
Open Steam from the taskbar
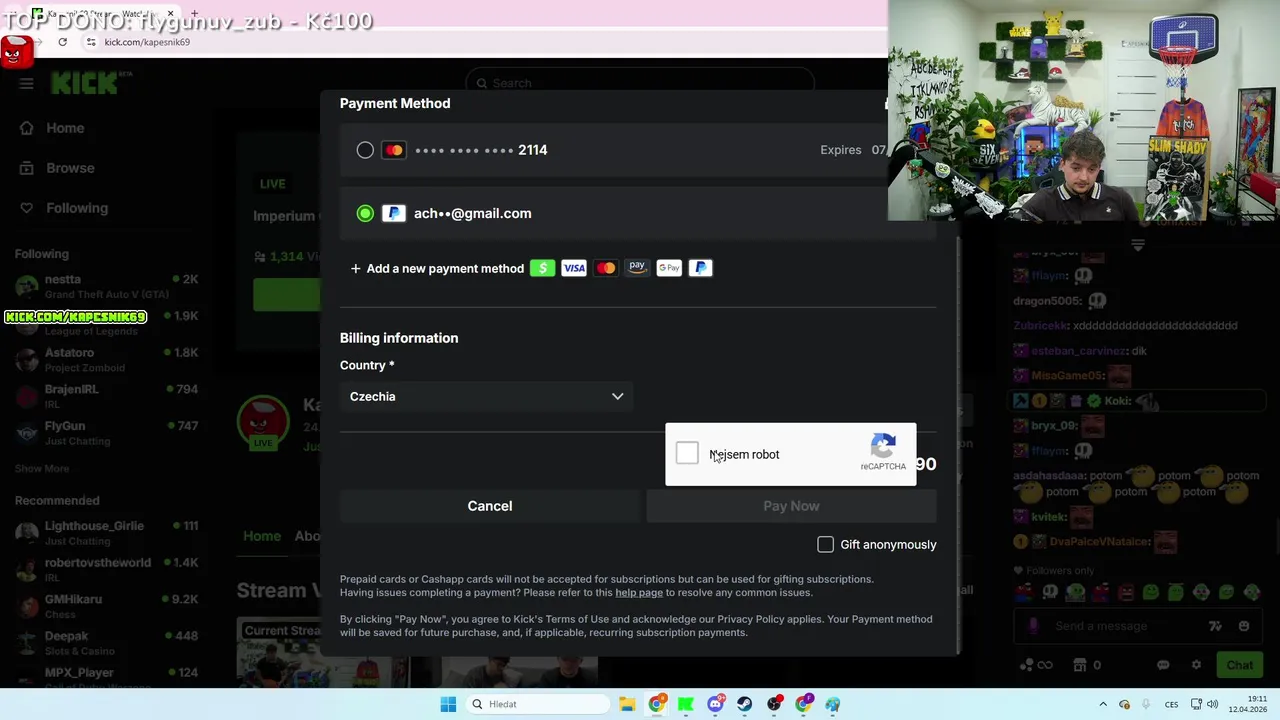tap(744, 704)
